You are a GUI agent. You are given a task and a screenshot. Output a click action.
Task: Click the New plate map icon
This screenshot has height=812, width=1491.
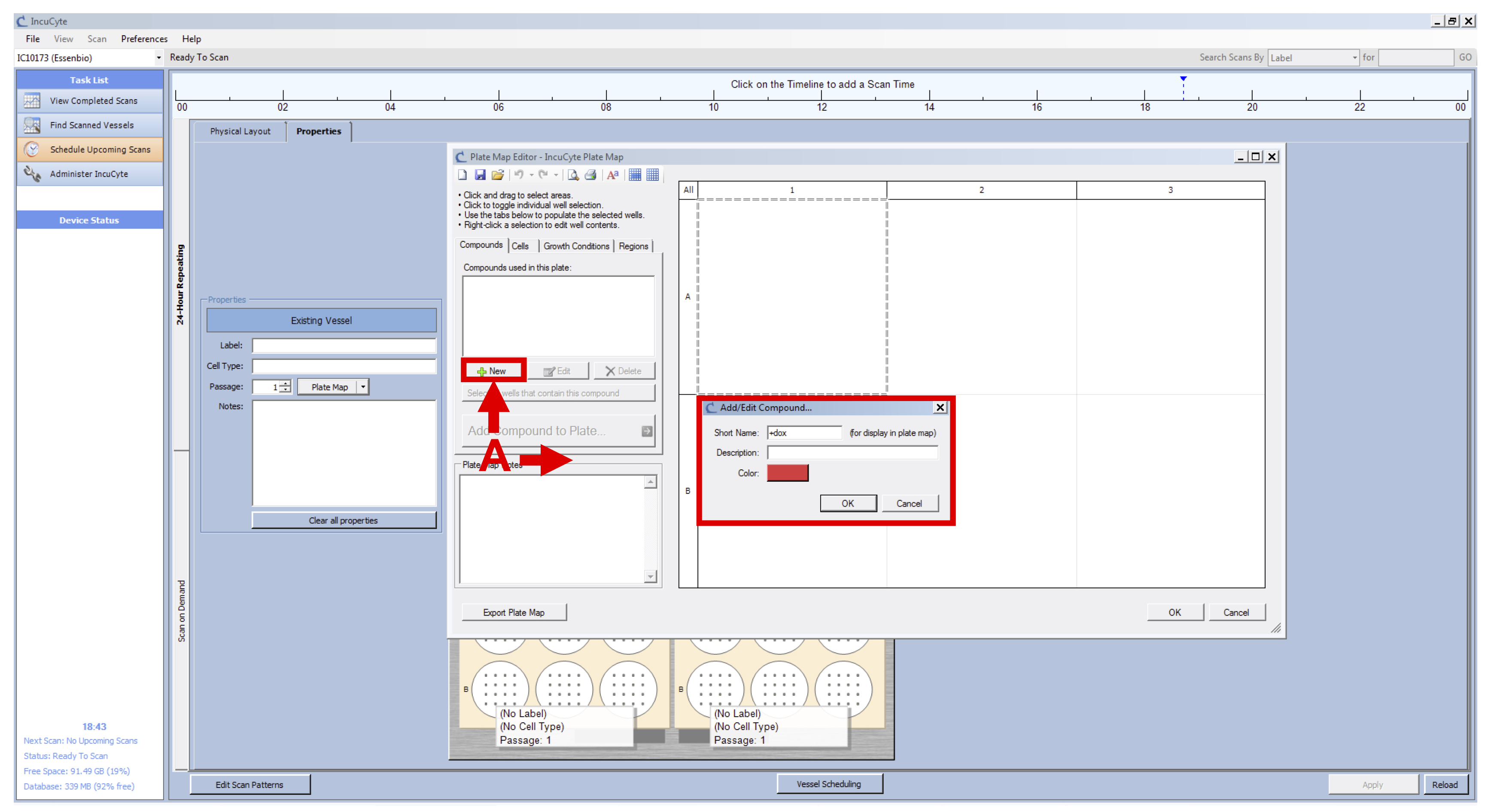(x=463, y=175)
